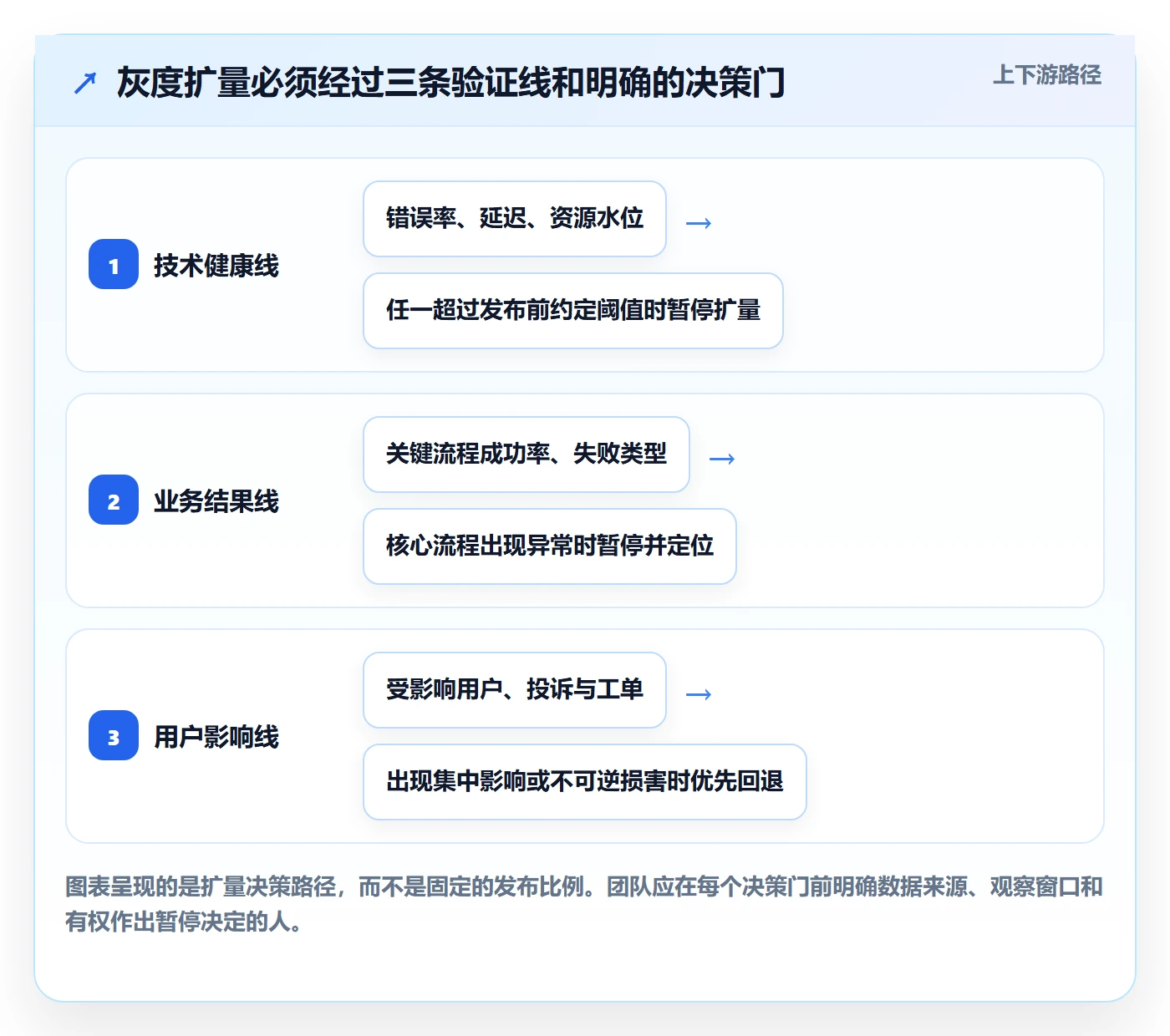The width and height of the screenshot is (1170, 1036).
Task: Click the number 3 badge
Action: (114, 735)
